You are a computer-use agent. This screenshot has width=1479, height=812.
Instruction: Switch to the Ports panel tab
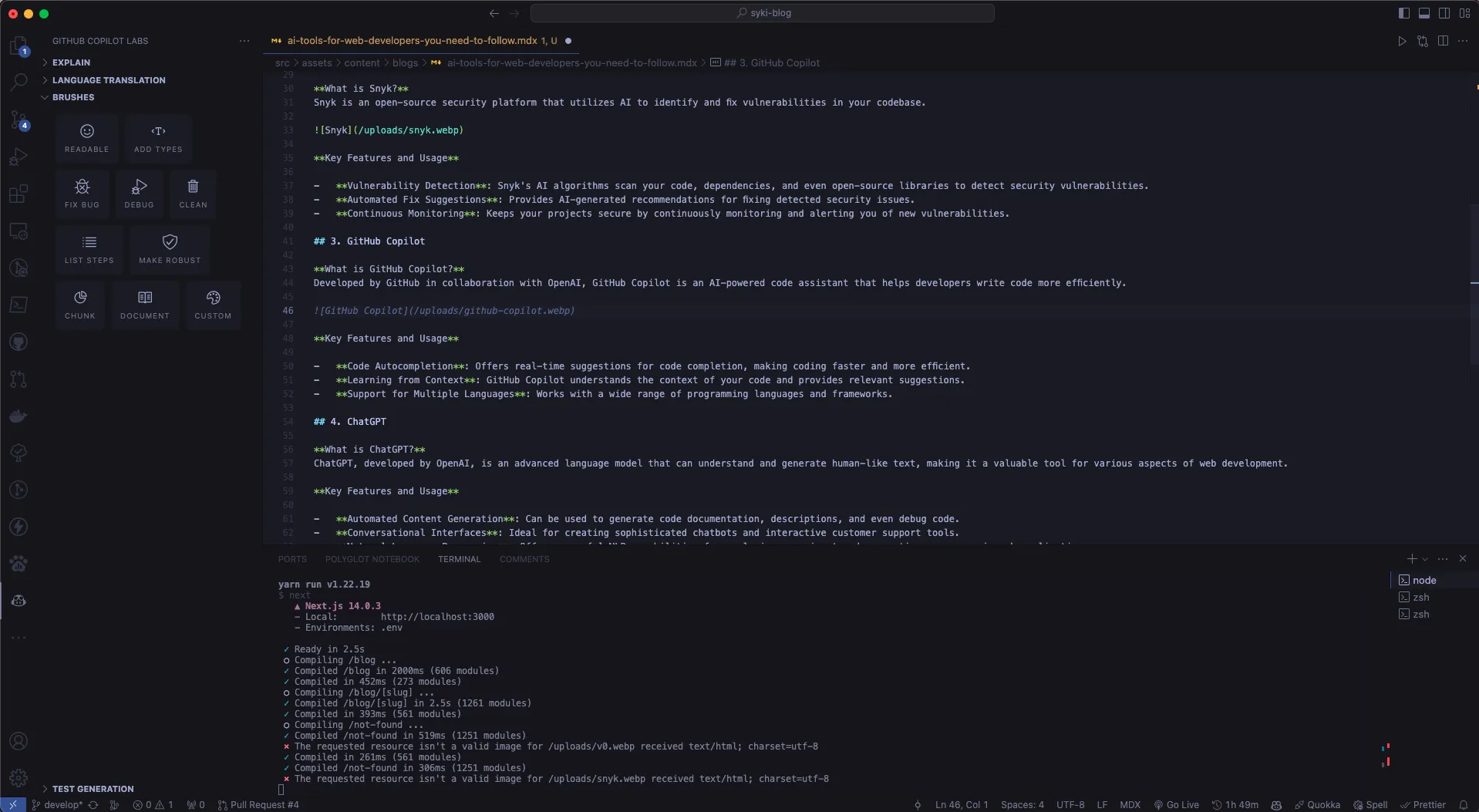[x=292, y=559]
